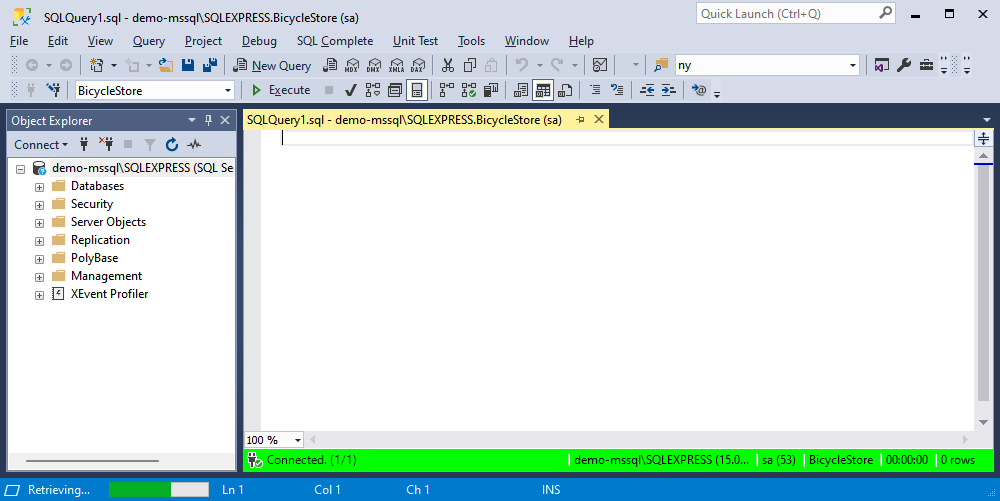Open the 100 % zoom dropdown
Image resolution: width=1000 pixels, height=501 pixels.
pyautogui.click(x=297, y=440)
